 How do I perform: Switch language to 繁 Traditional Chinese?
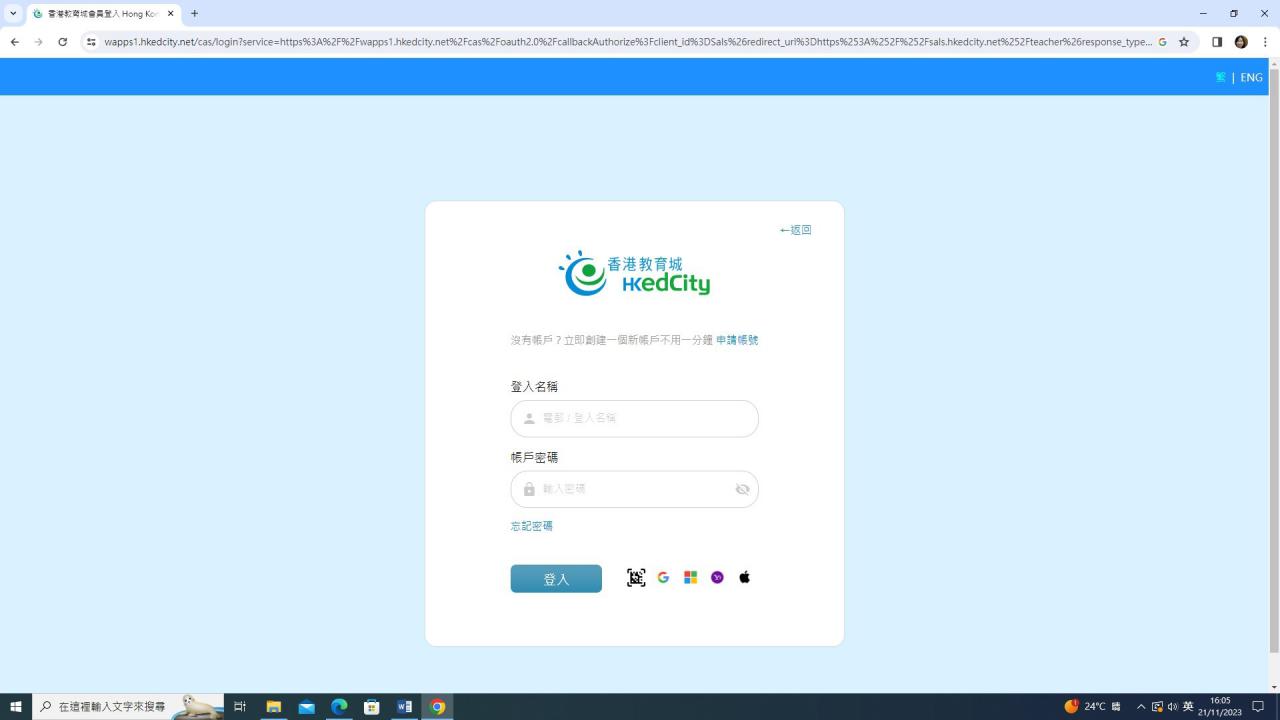coord(1221,77)
